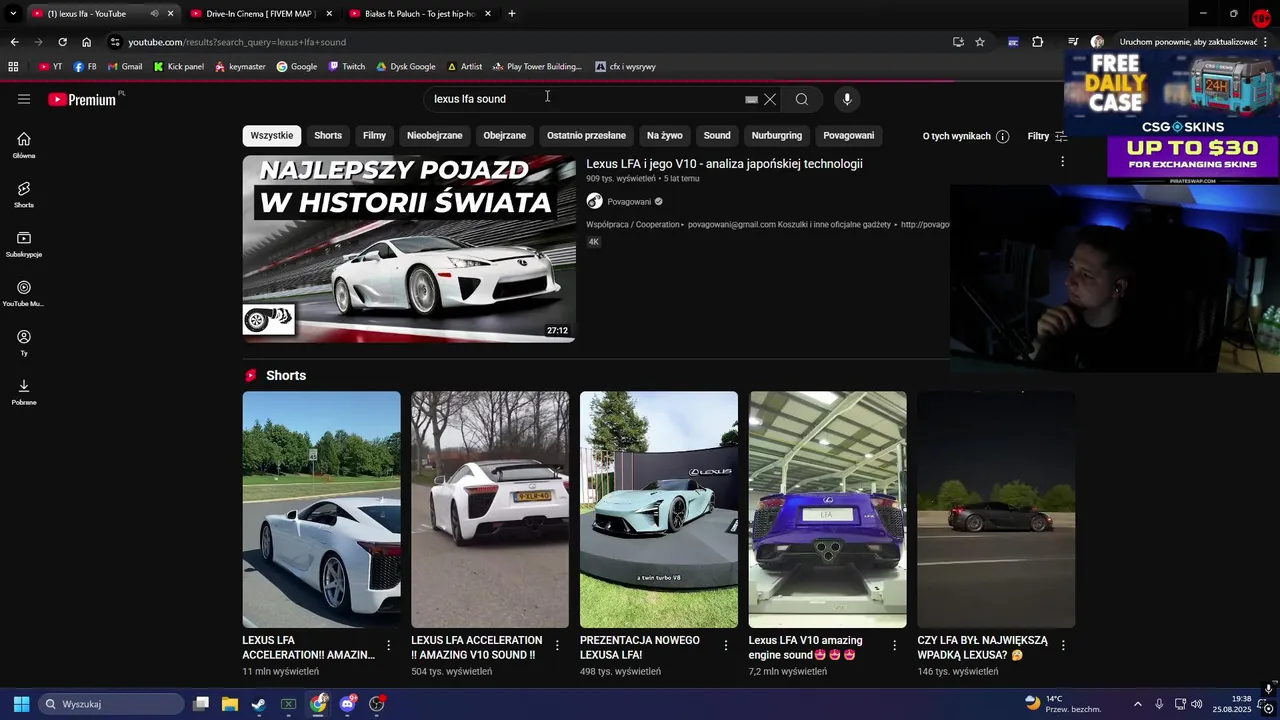Open Pobrane downloads in sidebar
Viewport: 1280px width, 720px height.
pos(24,392)
